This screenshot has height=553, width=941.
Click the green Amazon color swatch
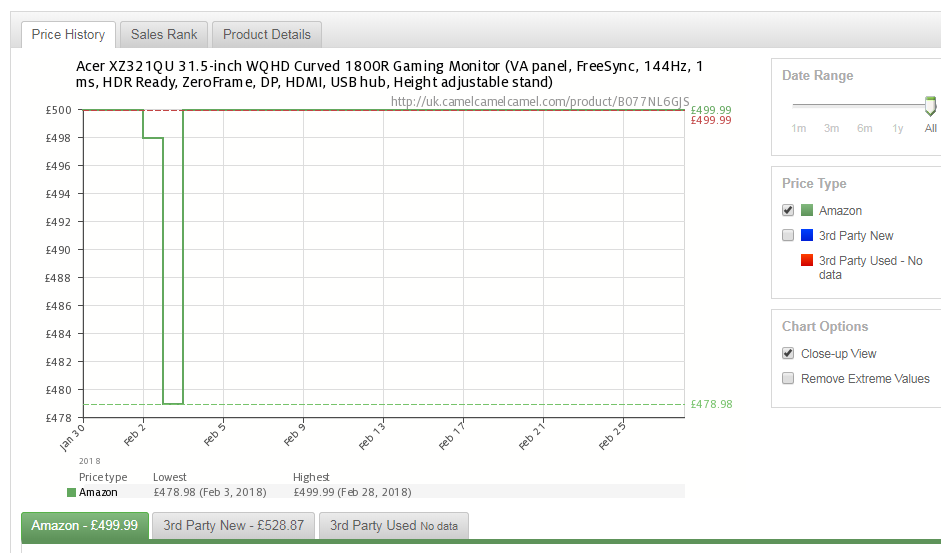pyautogui.click(x=807, y=210)
